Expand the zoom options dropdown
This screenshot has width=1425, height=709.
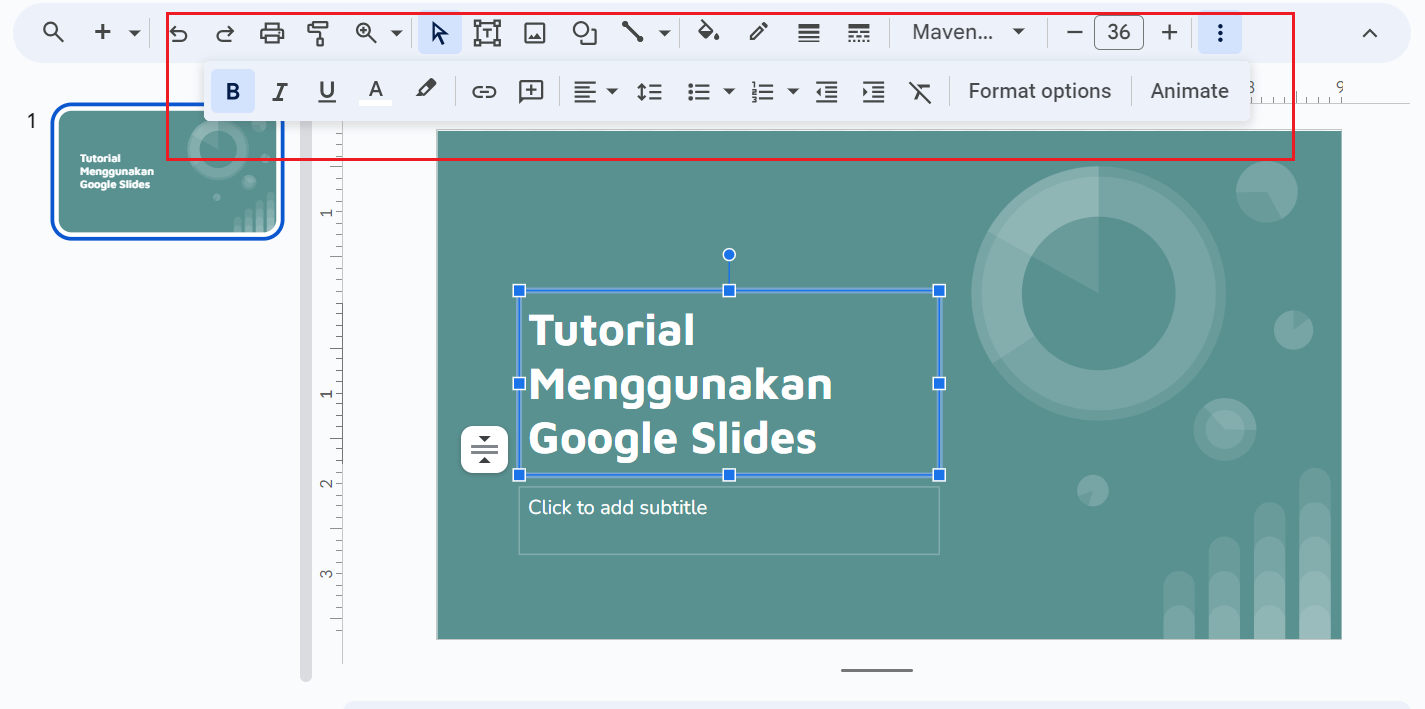[x=395, y=32]
